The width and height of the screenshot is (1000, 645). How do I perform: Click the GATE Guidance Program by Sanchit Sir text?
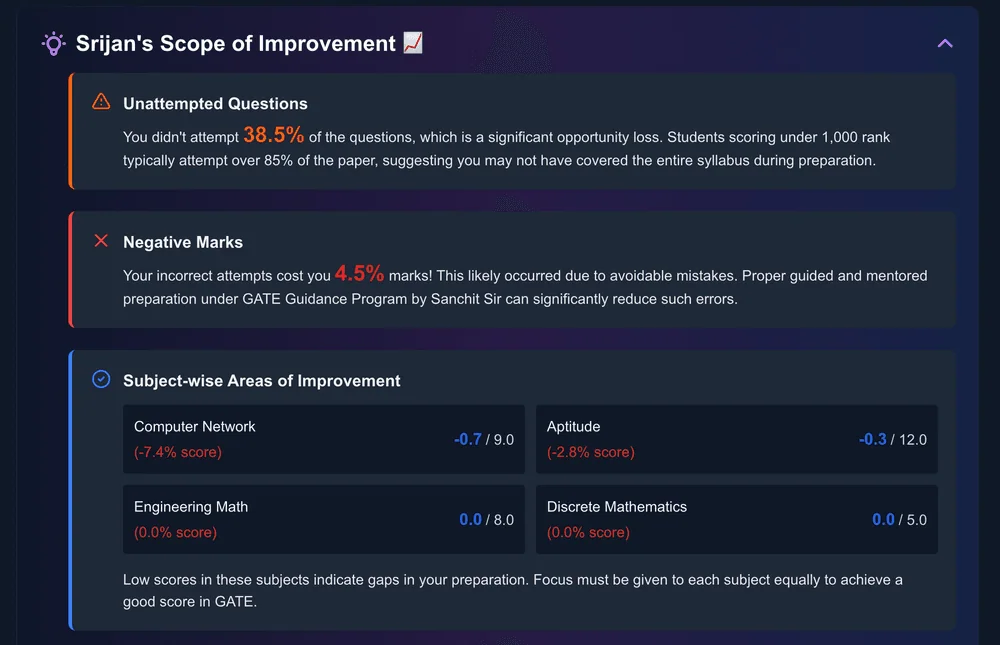point(372,299)
